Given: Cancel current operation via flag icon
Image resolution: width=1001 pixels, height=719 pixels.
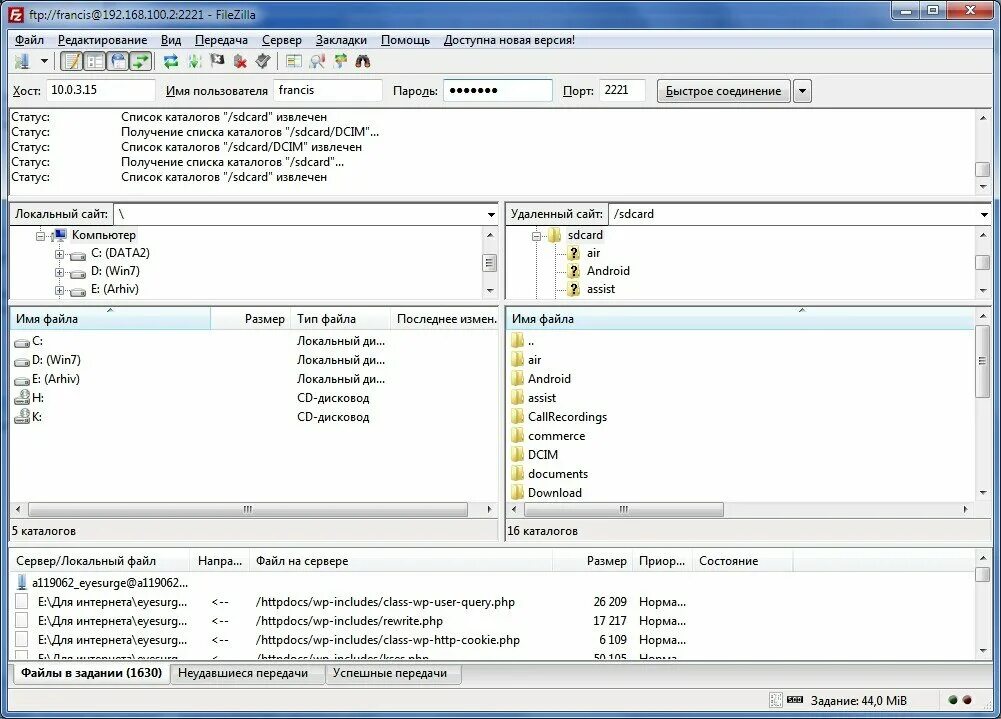Looking at the screenshot, I should pyautogui.click(x=217, y=61).
